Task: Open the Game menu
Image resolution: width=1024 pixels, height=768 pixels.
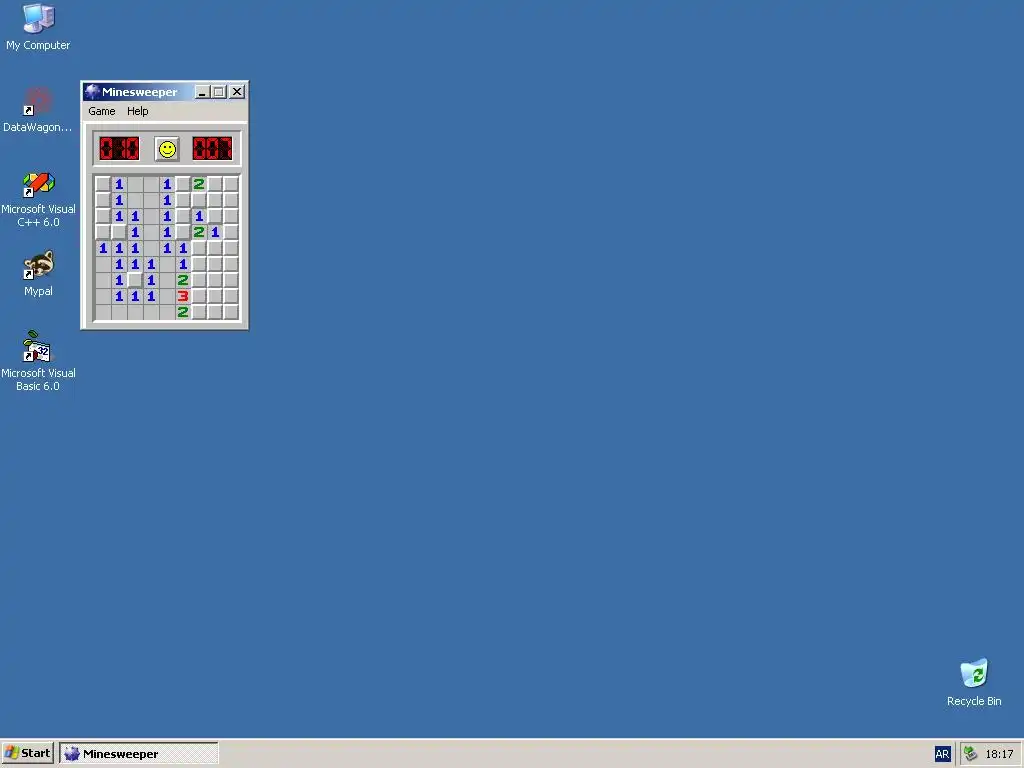Action: click(x=102, y=111)
